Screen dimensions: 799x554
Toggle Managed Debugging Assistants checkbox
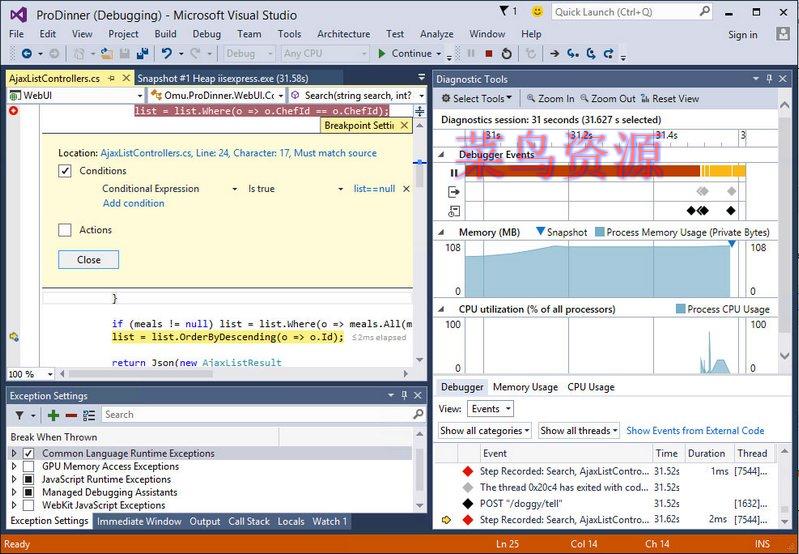tap(29, 492)
